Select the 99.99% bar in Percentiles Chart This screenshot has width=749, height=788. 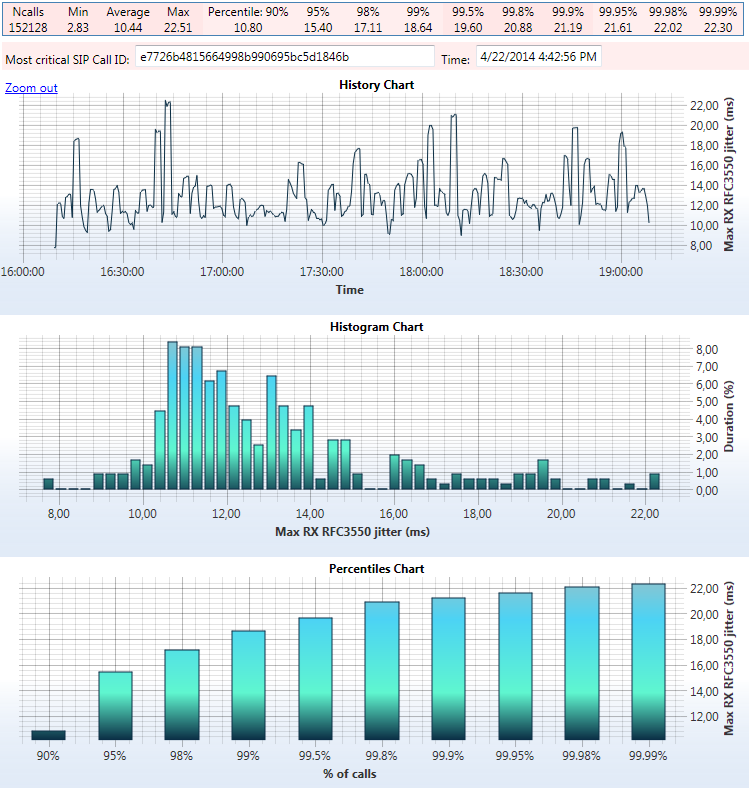point(648,661)
